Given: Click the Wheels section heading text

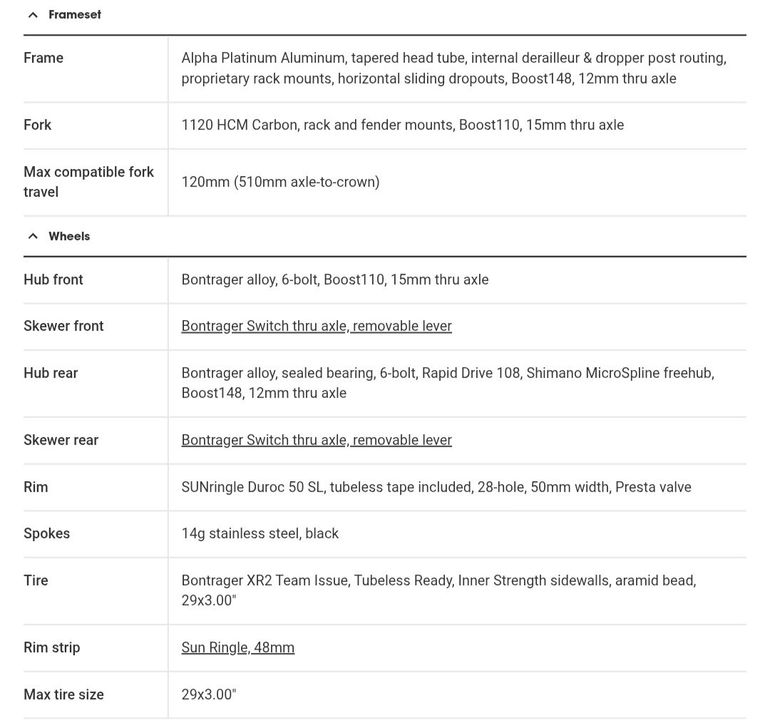Looking at the screenshot, I should tap(69, 237).
